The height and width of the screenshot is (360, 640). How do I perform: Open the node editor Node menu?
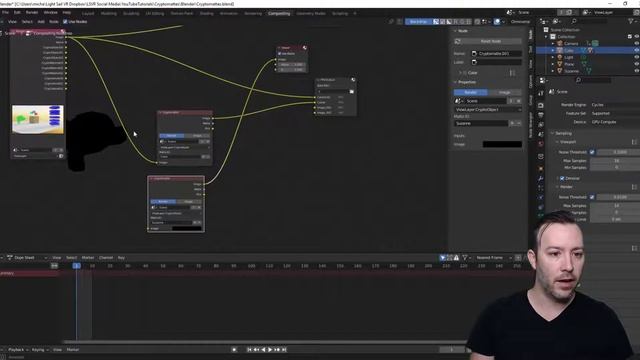tap(53, 22)
